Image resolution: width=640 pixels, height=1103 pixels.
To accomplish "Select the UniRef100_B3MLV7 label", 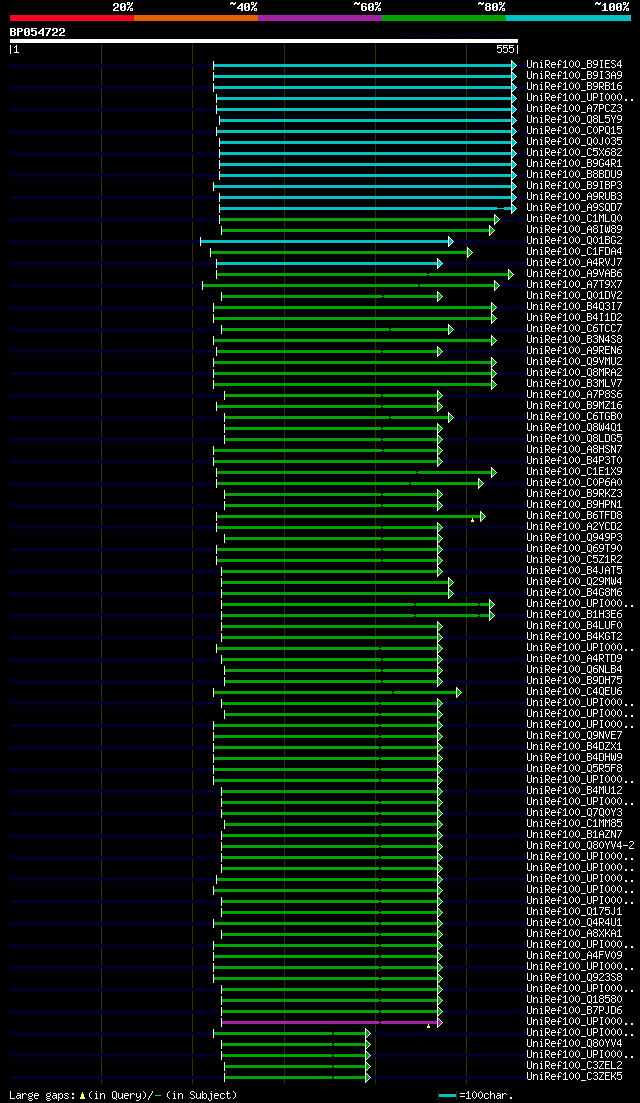I will pos(574,383).
